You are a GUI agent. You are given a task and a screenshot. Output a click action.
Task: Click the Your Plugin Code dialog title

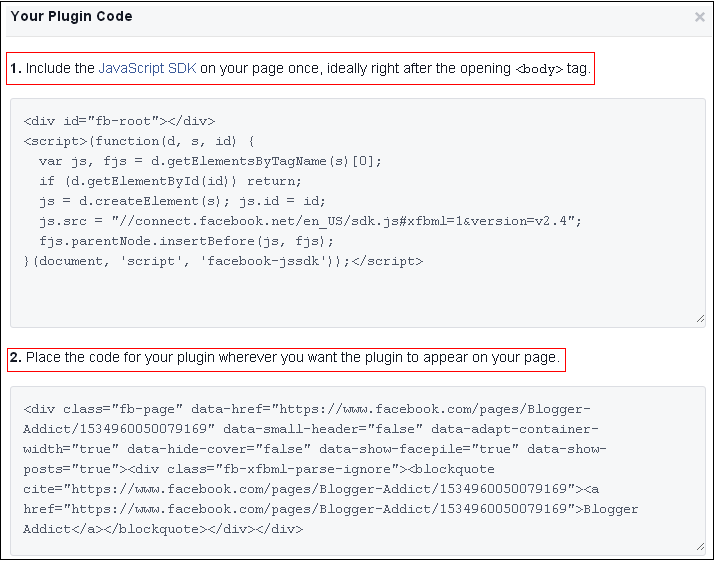[71, 16]
